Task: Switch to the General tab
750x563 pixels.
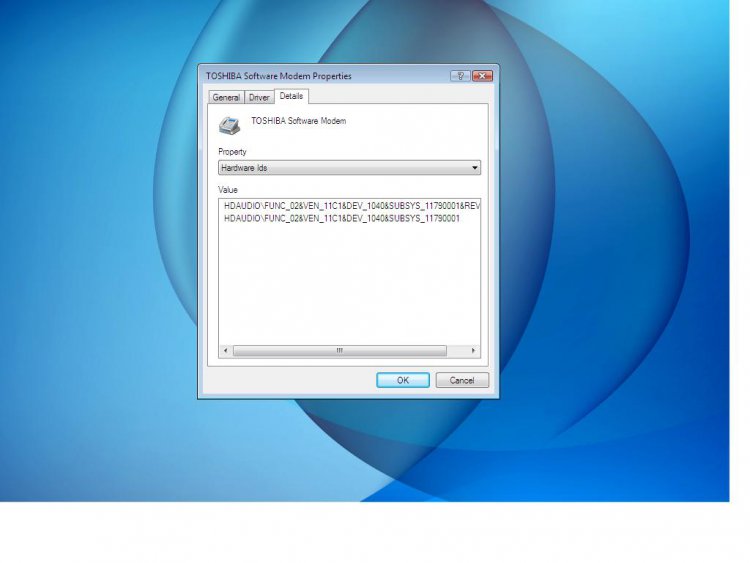Action: [x=226, y=97]
